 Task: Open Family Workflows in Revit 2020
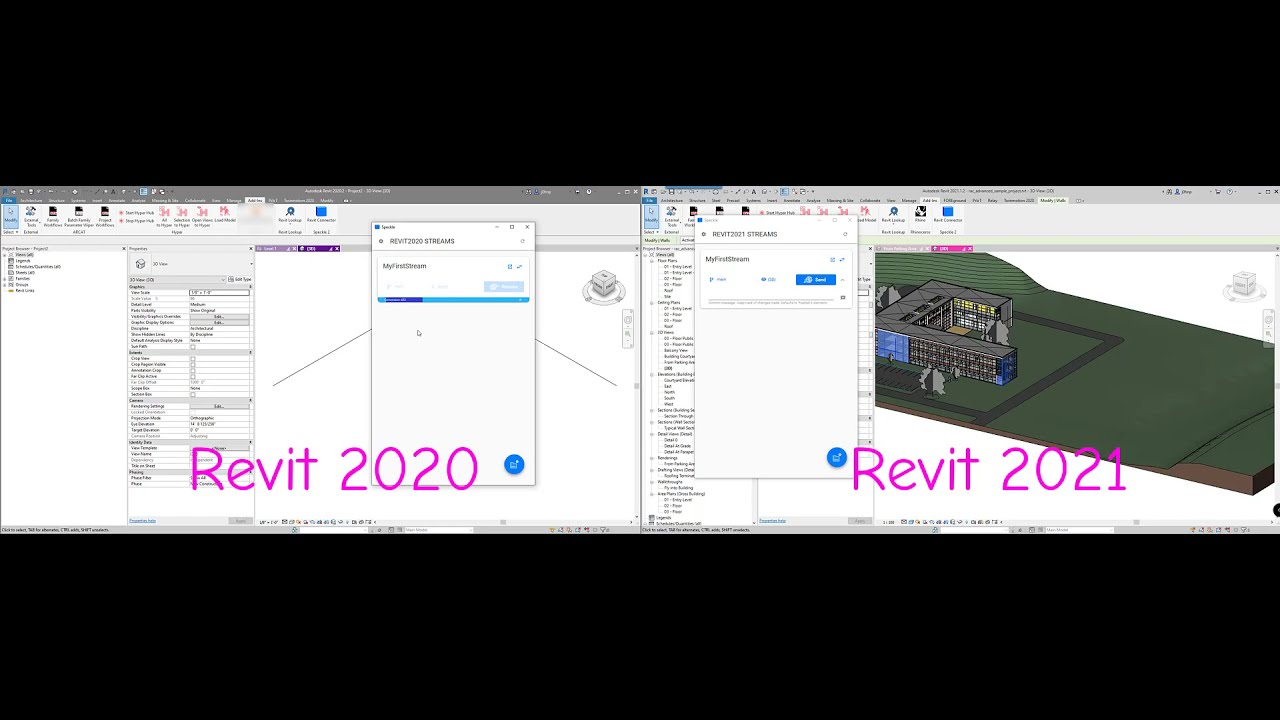(x=53, y=218)
